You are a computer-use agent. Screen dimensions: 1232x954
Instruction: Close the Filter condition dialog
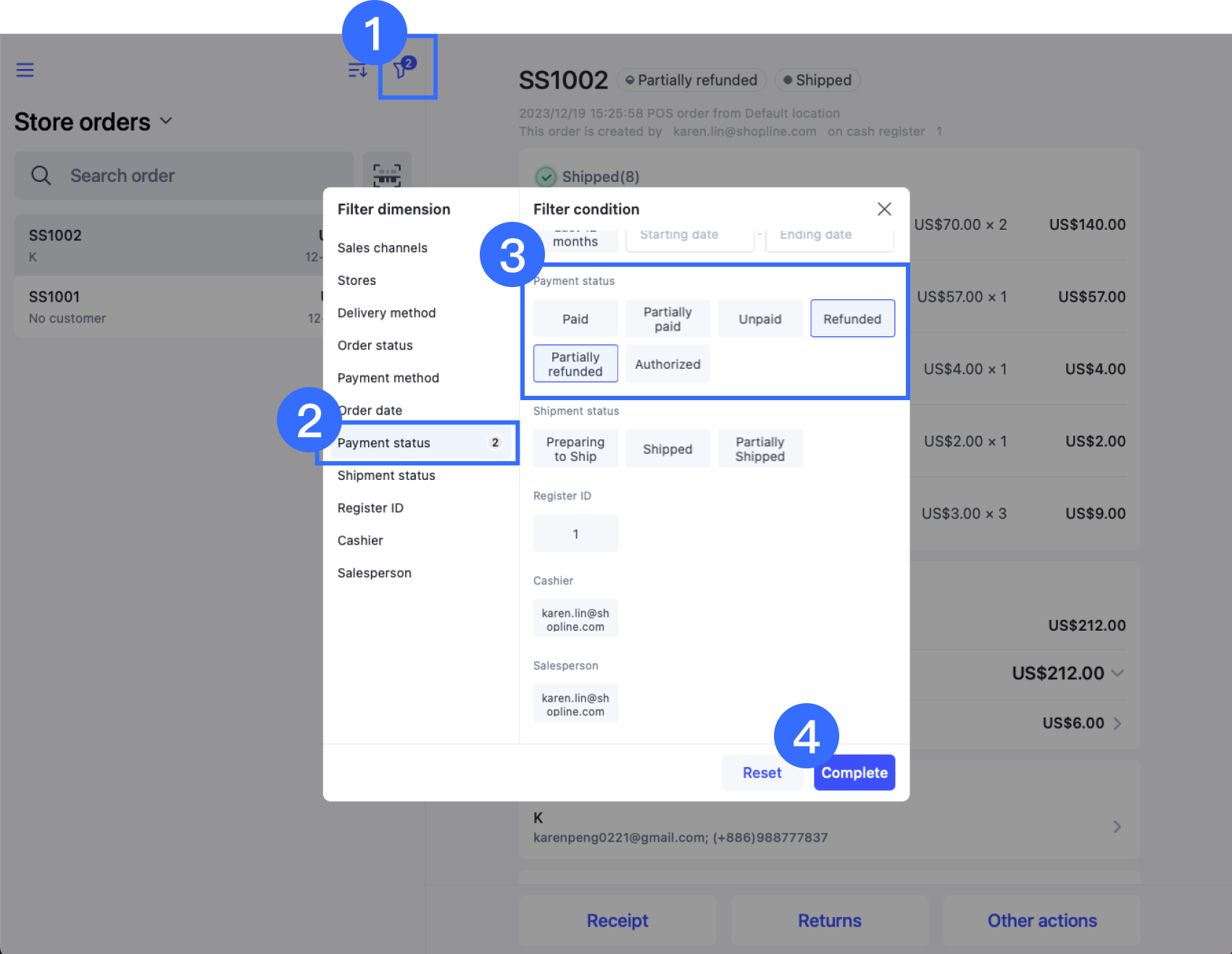click(x=884, y=209)
